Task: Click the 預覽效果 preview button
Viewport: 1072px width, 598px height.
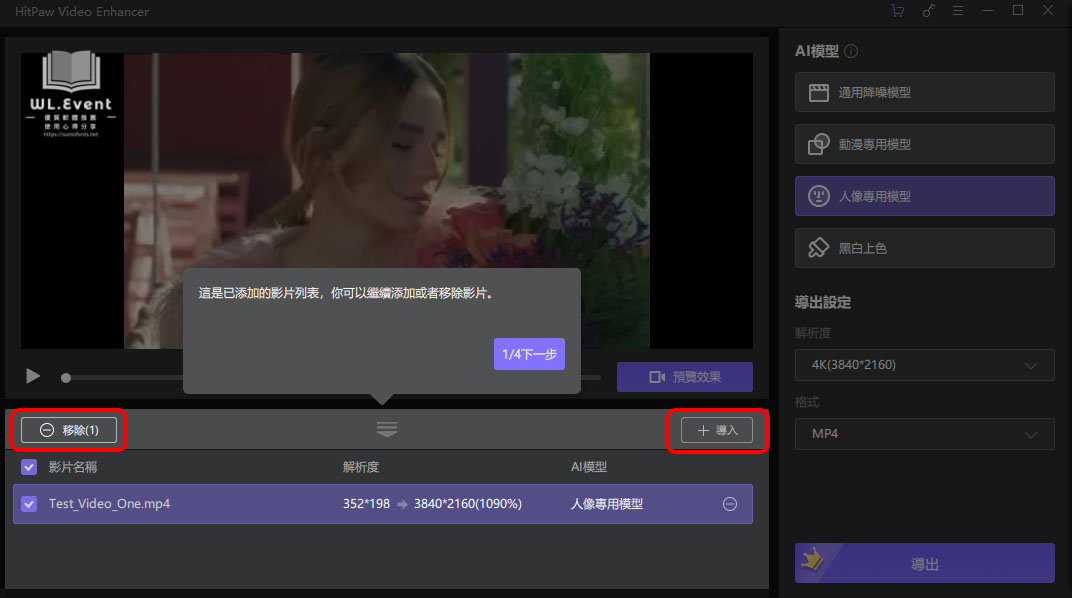Action: pos(684,377)
